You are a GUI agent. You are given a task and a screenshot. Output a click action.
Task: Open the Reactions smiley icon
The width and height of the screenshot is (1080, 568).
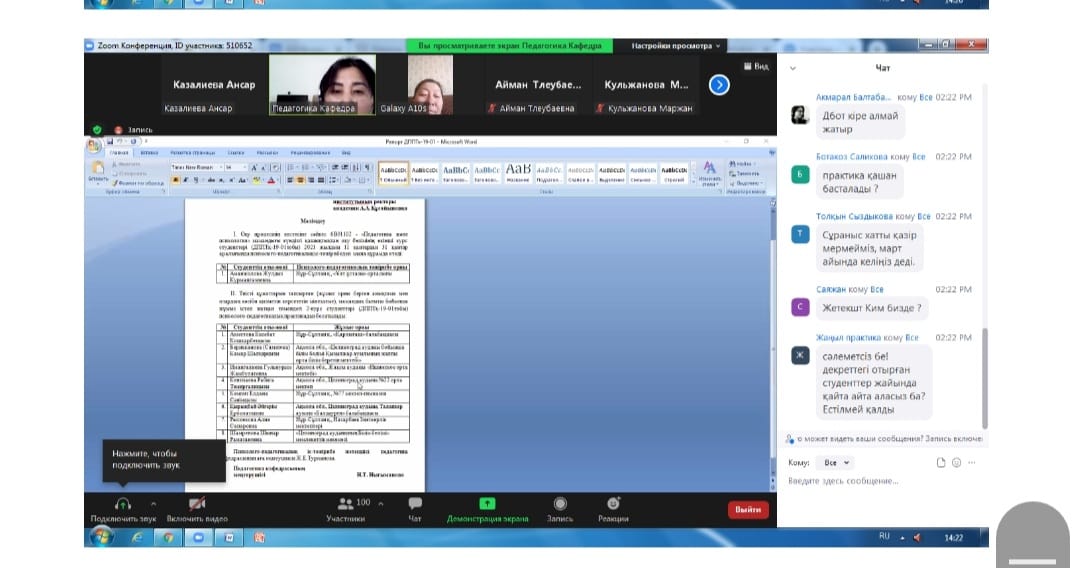pyautogui.click(x=613, y=503)
